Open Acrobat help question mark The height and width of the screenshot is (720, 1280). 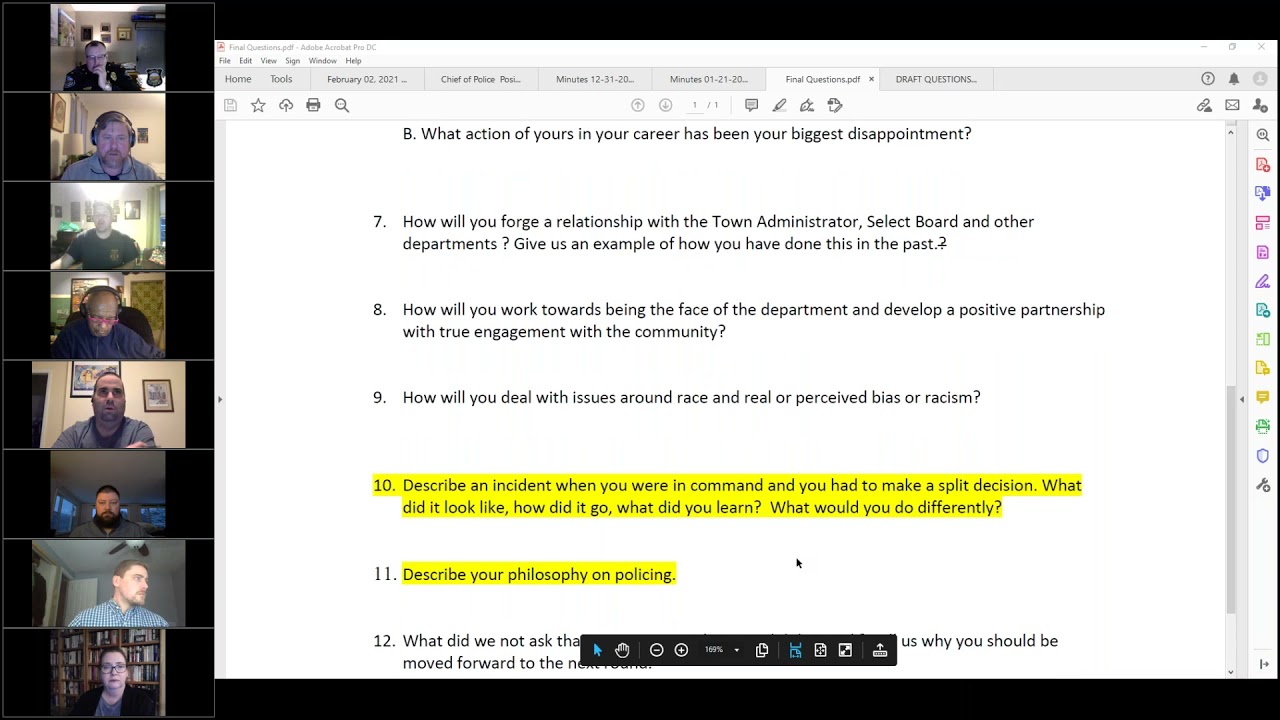point(1208,79)
